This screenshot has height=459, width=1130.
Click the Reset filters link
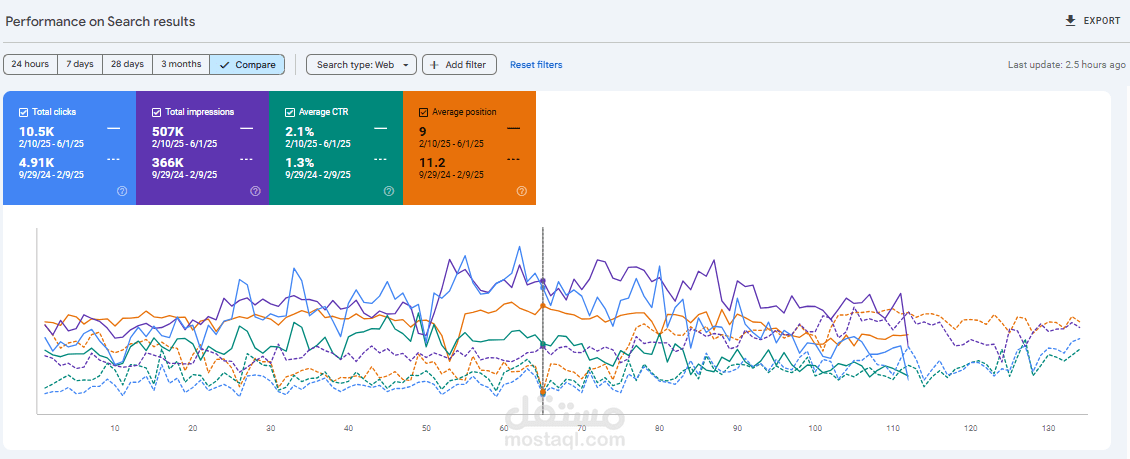click(536, 65)
